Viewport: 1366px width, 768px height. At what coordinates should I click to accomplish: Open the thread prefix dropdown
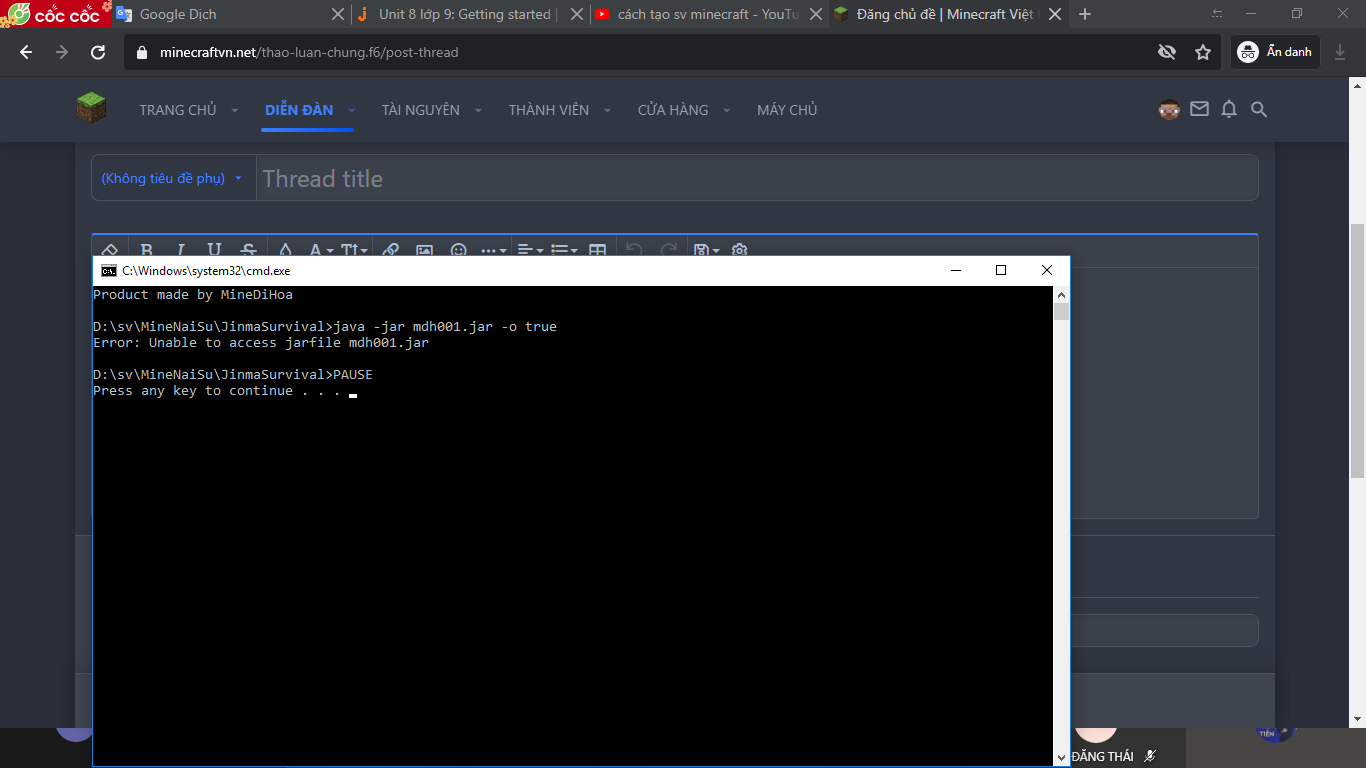click(172, 178)
